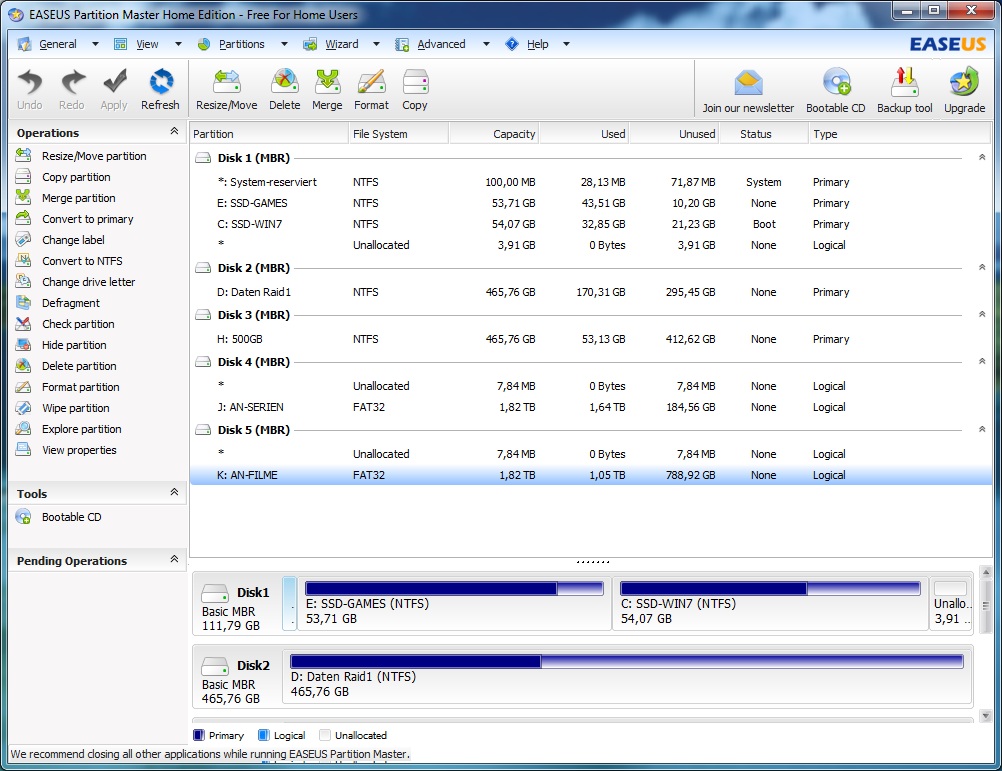
Task: Refresh the disk list
Action: point(160,89)
